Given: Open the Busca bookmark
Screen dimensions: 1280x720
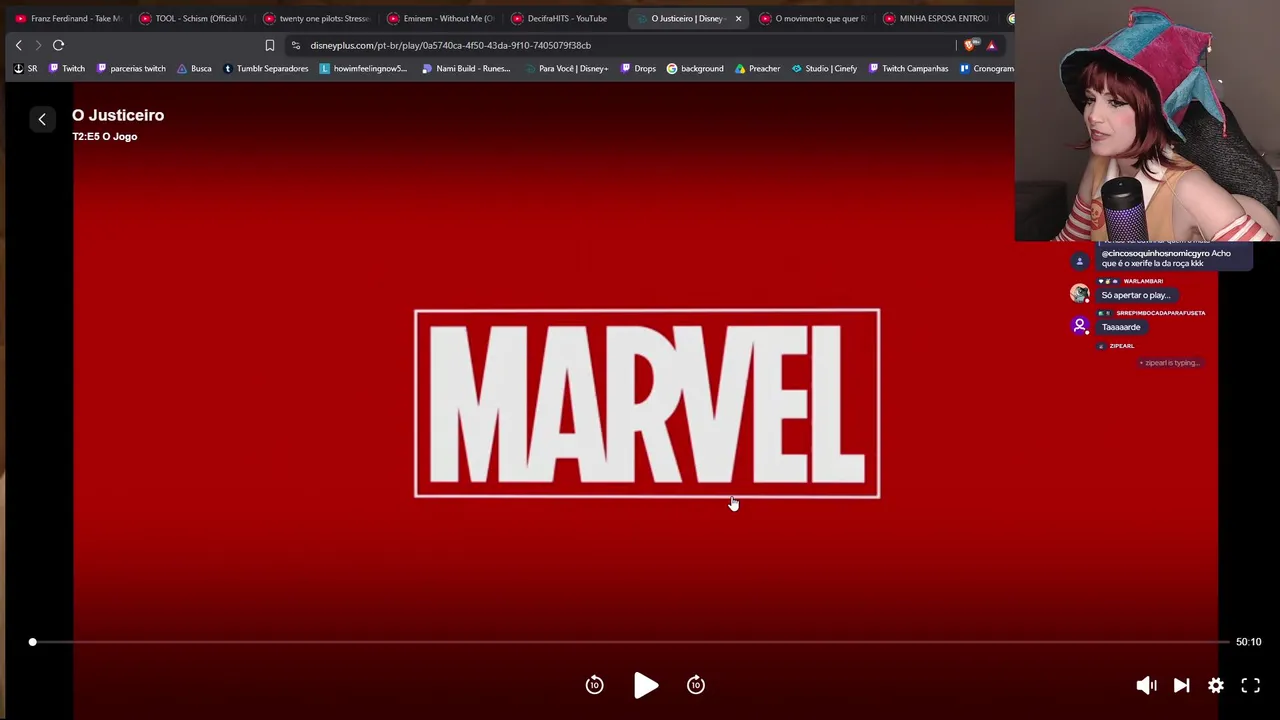Looking at the screenshot, I should (194, 69).
